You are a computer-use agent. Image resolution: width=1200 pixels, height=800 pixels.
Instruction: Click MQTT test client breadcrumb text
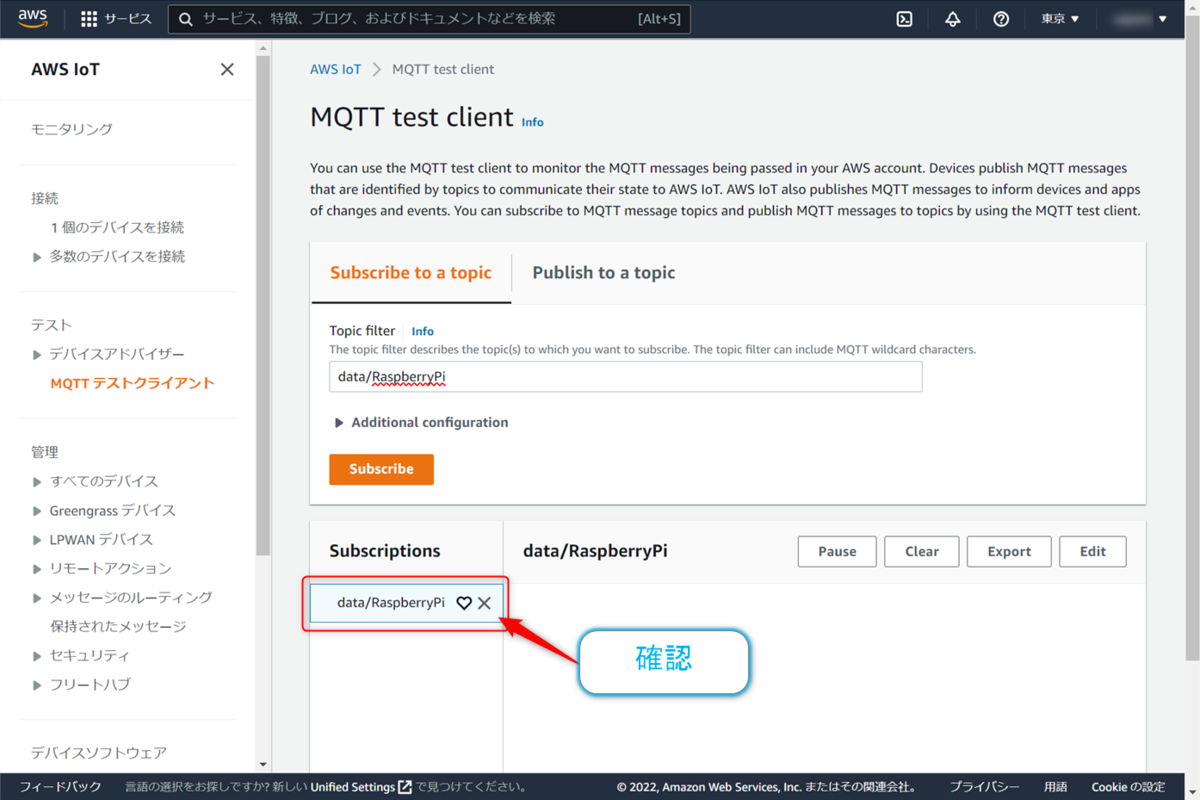pos(443,69)
